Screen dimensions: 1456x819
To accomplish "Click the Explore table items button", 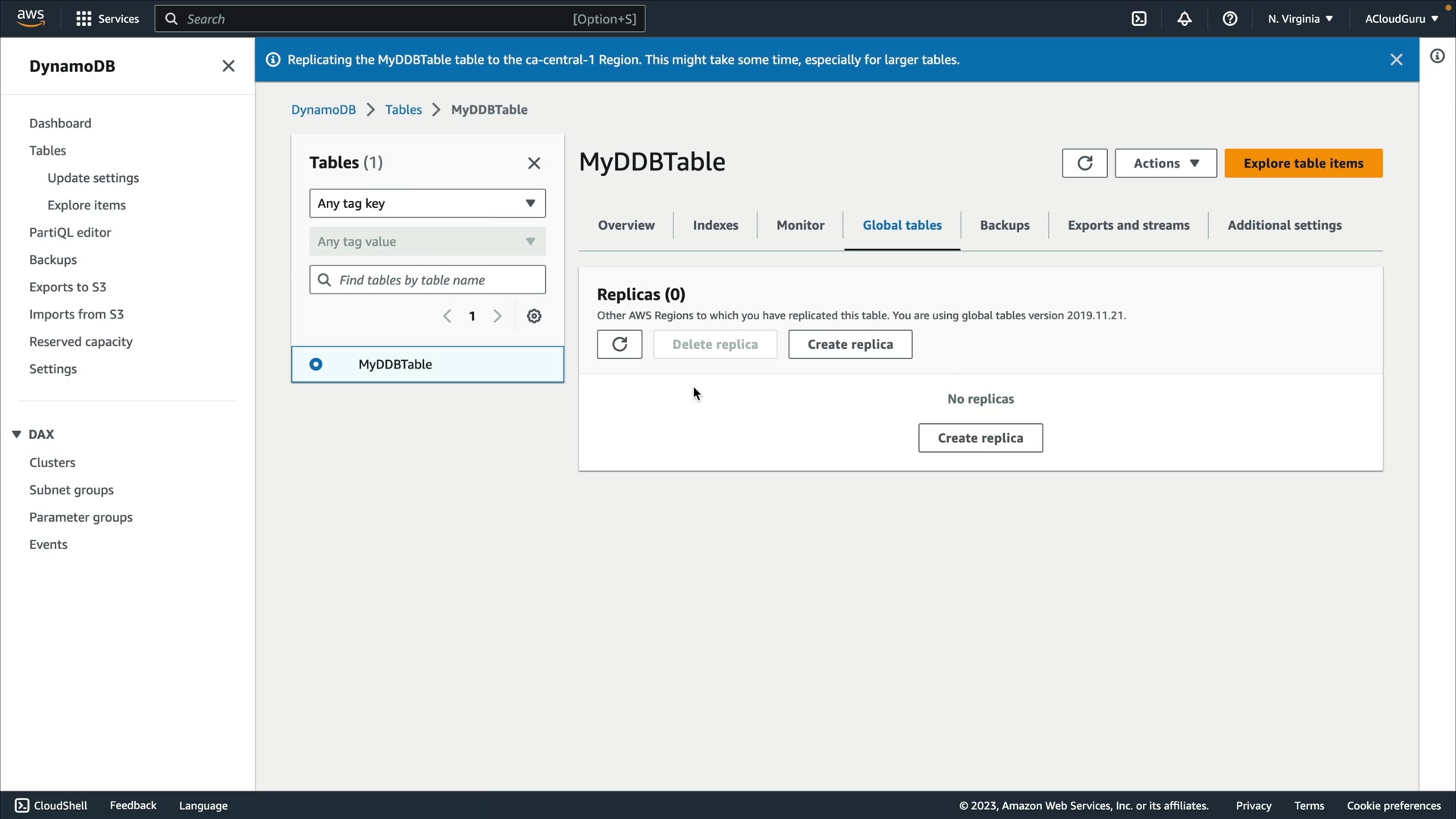I will click(1303, 163).
